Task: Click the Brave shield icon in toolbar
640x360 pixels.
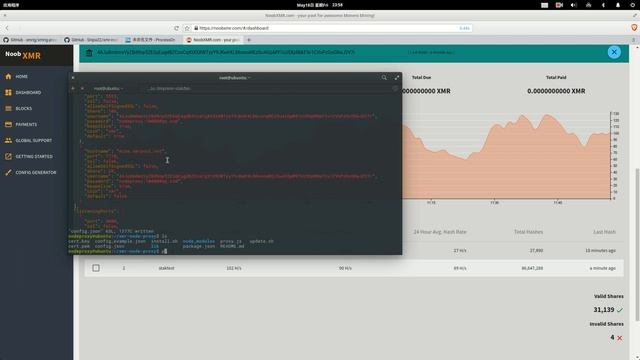Action: tap(634, 28)
